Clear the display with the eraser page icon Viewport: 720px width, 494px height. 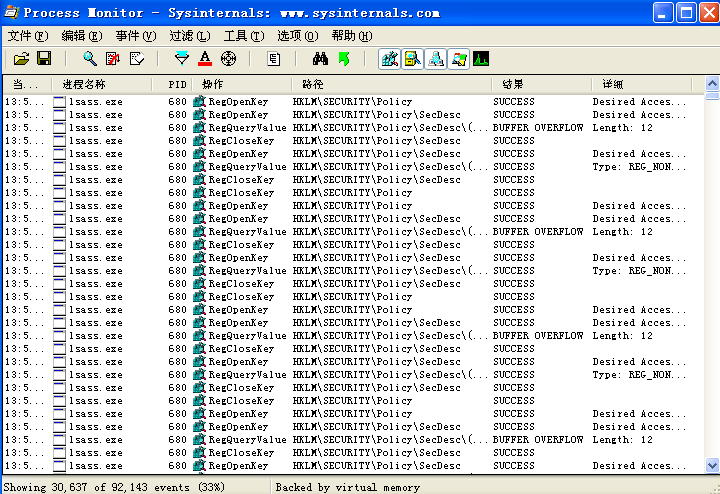(136, 59)
